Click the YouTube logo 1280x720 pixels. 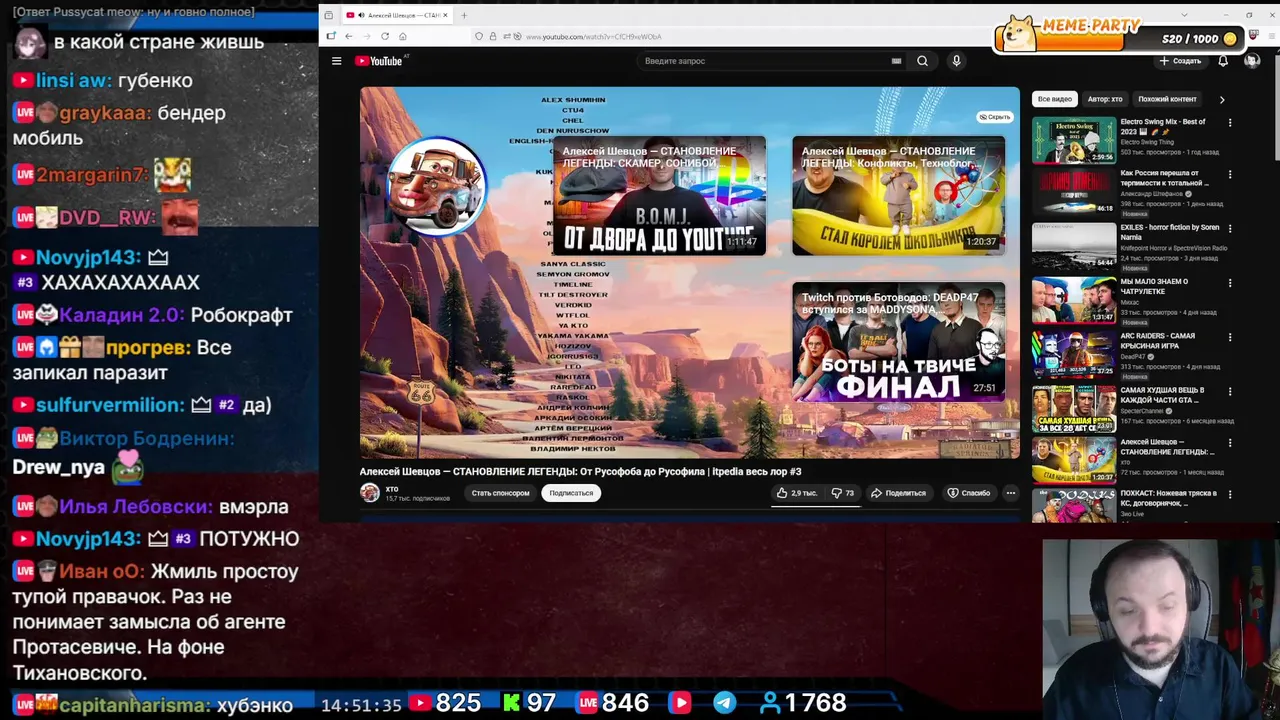click(379, 61)
